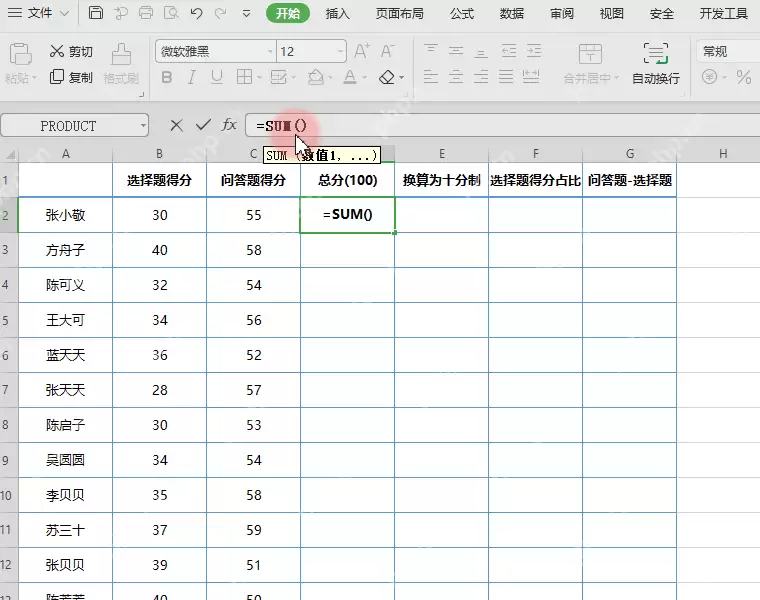Expand quick access toolbar customize arrow
This screenshot has height=600, width=760.
tap(247, 14)
